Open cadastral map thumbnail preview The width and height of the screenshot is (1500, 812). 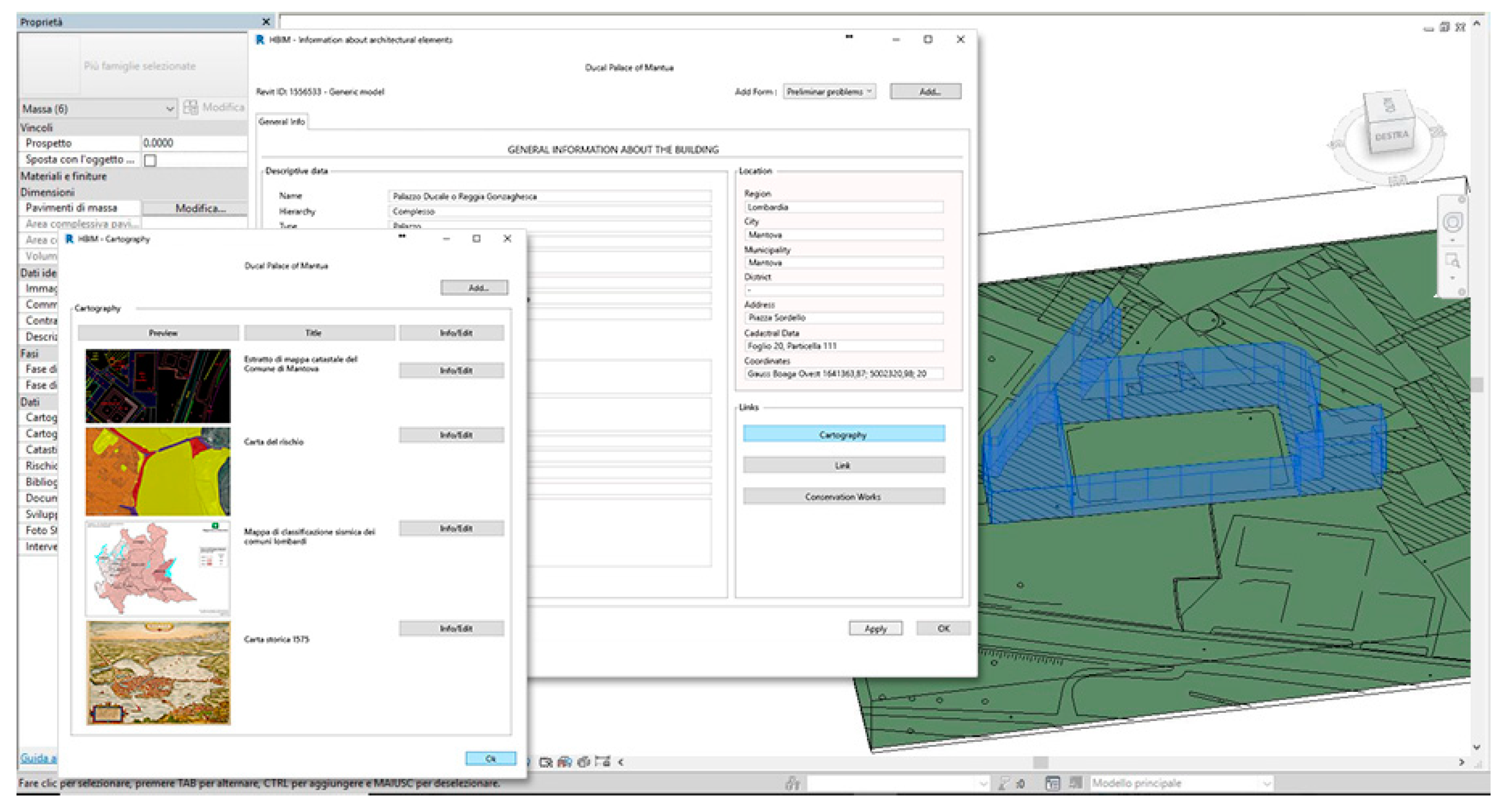[x=158, y=386]
